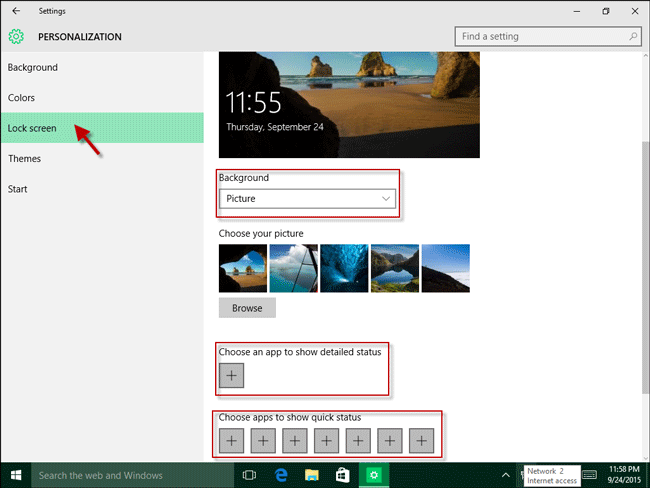Choose the mountain lake thumbnail
This screenshot has height=488, width=650.
tap(395, 268)
